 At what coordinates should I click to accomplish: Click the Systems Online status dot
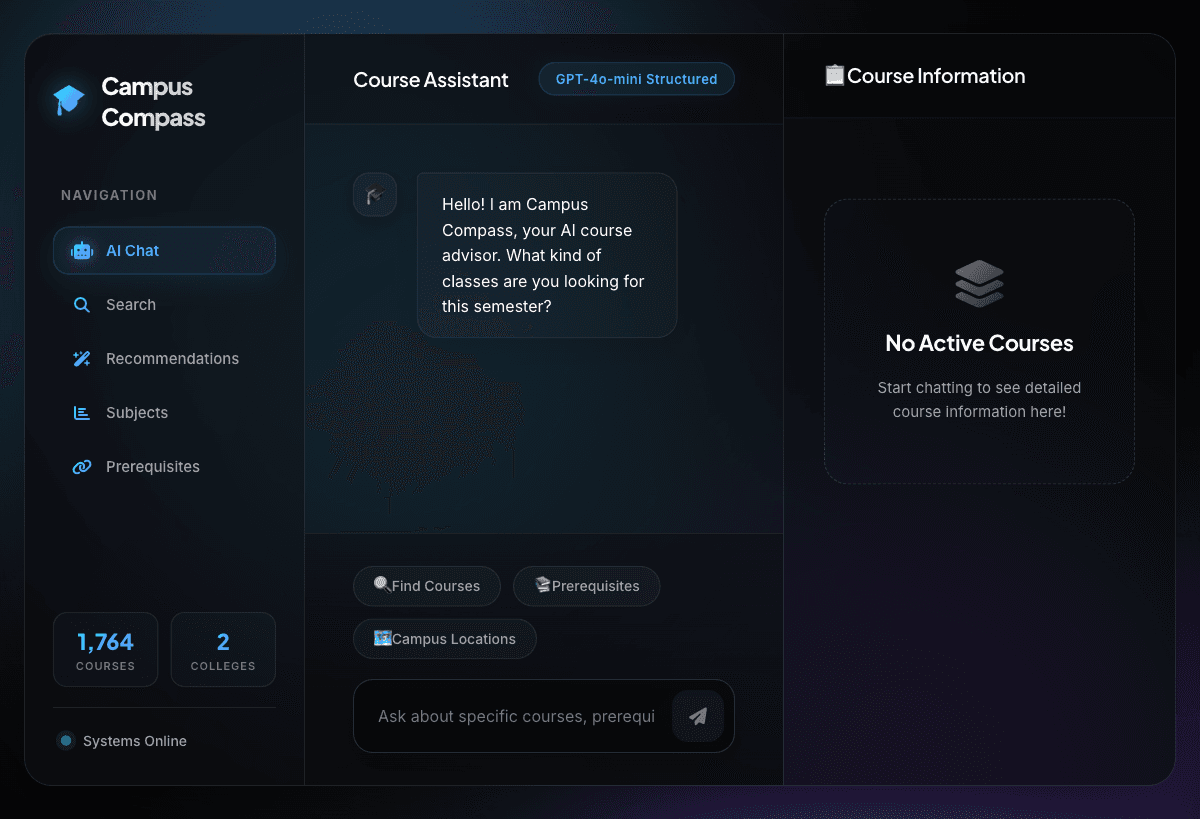tap(66, 741)
